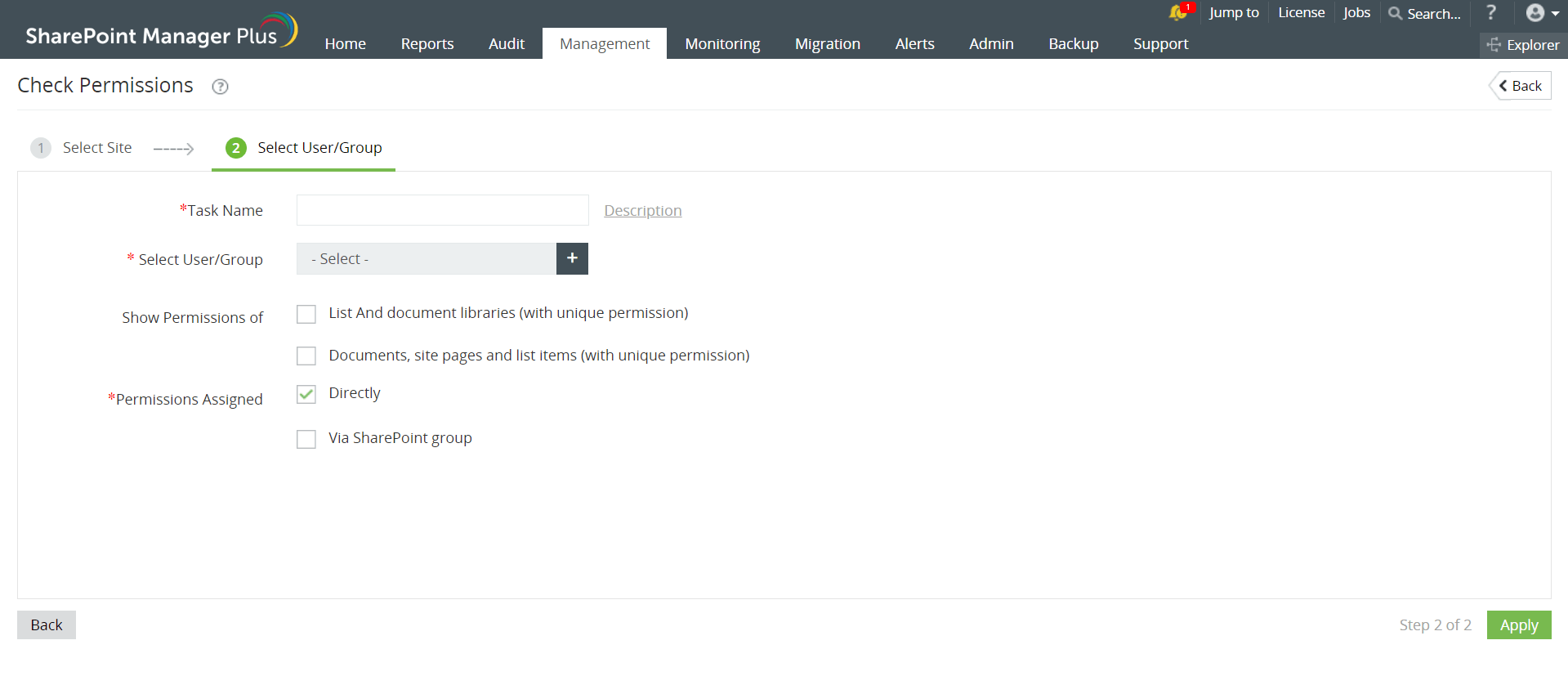Click help icon beside Check Permissions
Viewport: 1568px width, 685px height.
point(220,87)
